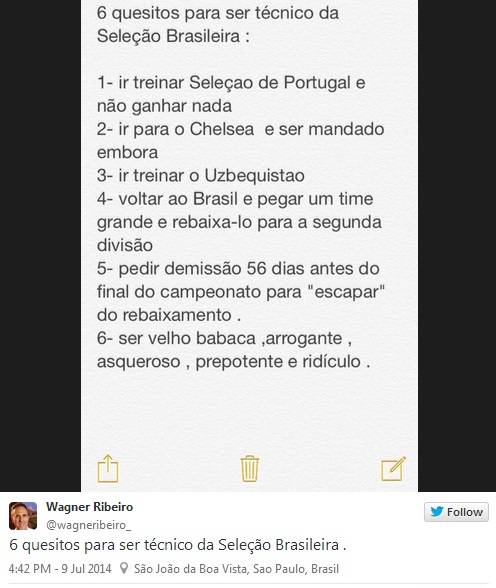Click the compose new note icon
496x588 pixels.
pos(393,468)
